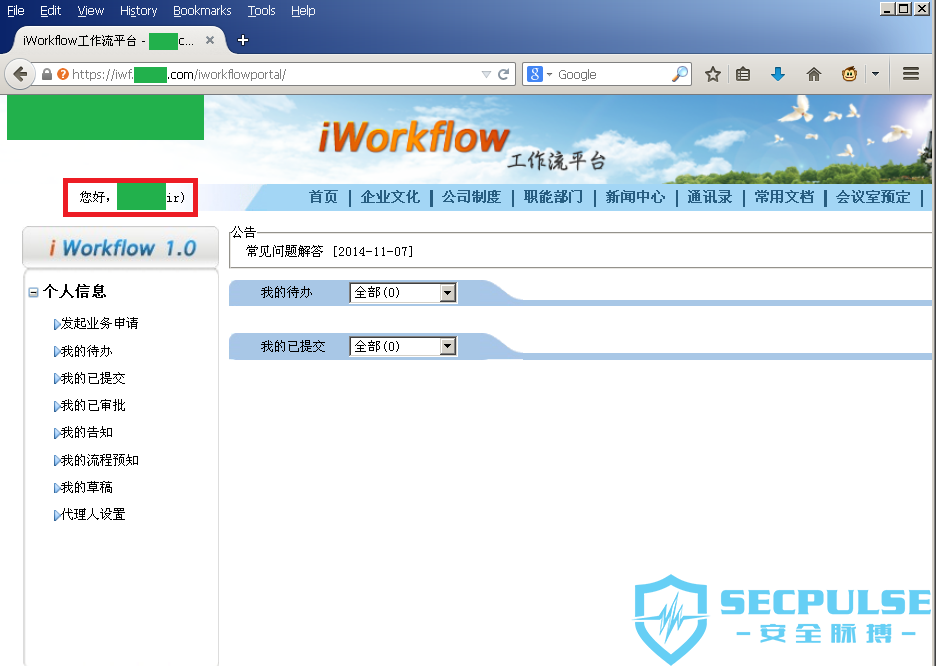Screen dimensions: 936x666
Task: Open a new tab with plus button
Action: [x=242, y=40]
